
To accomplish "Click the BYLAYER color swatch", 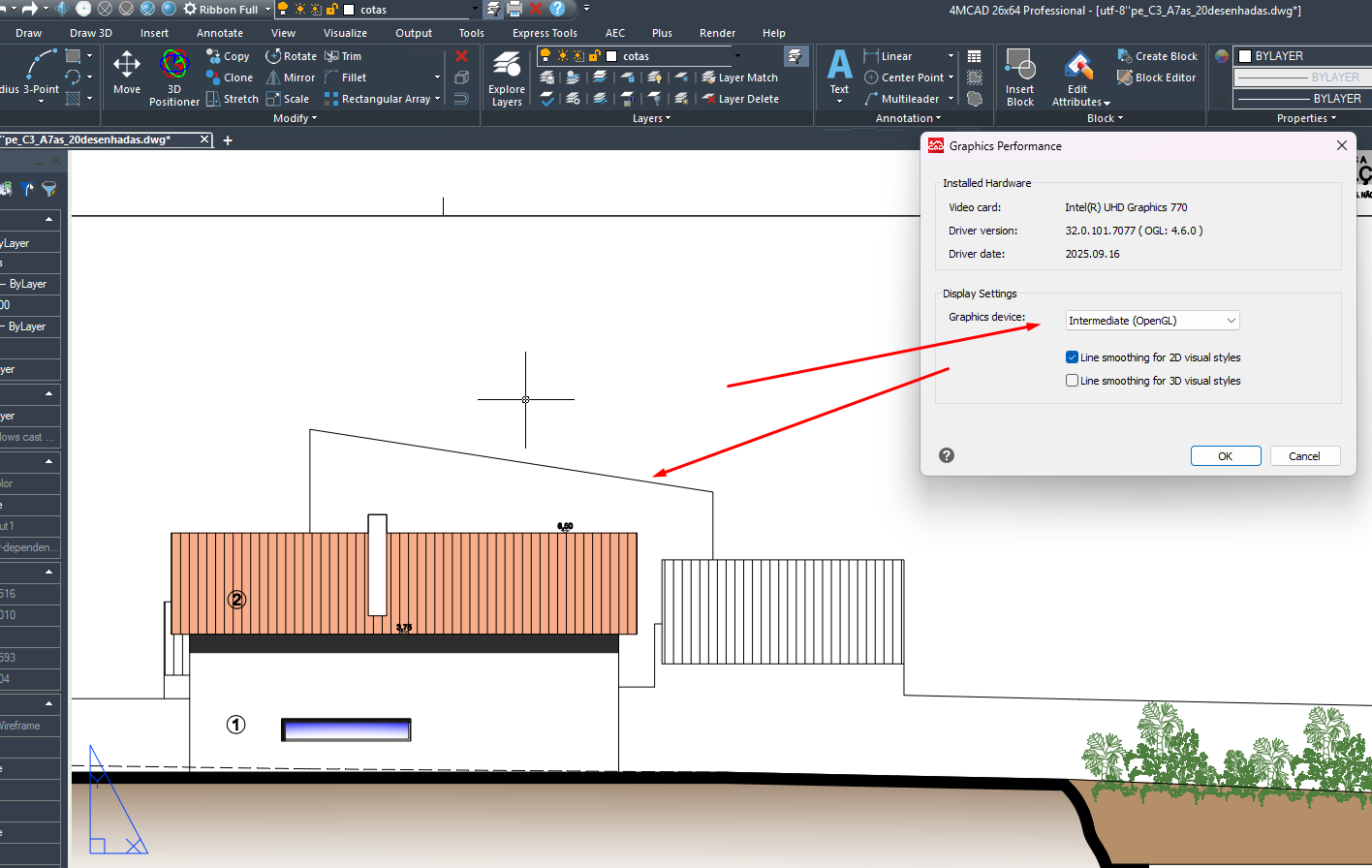I will [x=1246, y=56].
